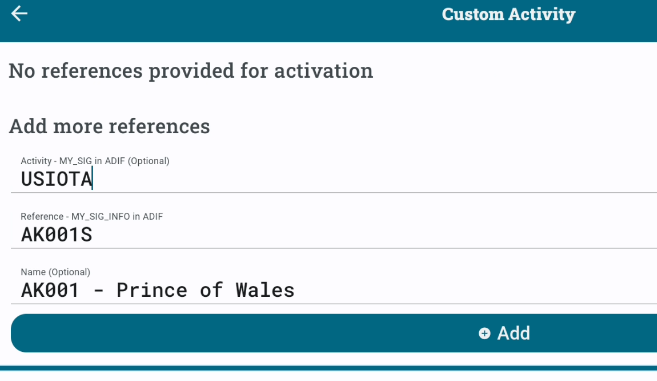Click the plus circle icon on Add
657x381 pixels.
pyautogui.click(x=484, y=333)
